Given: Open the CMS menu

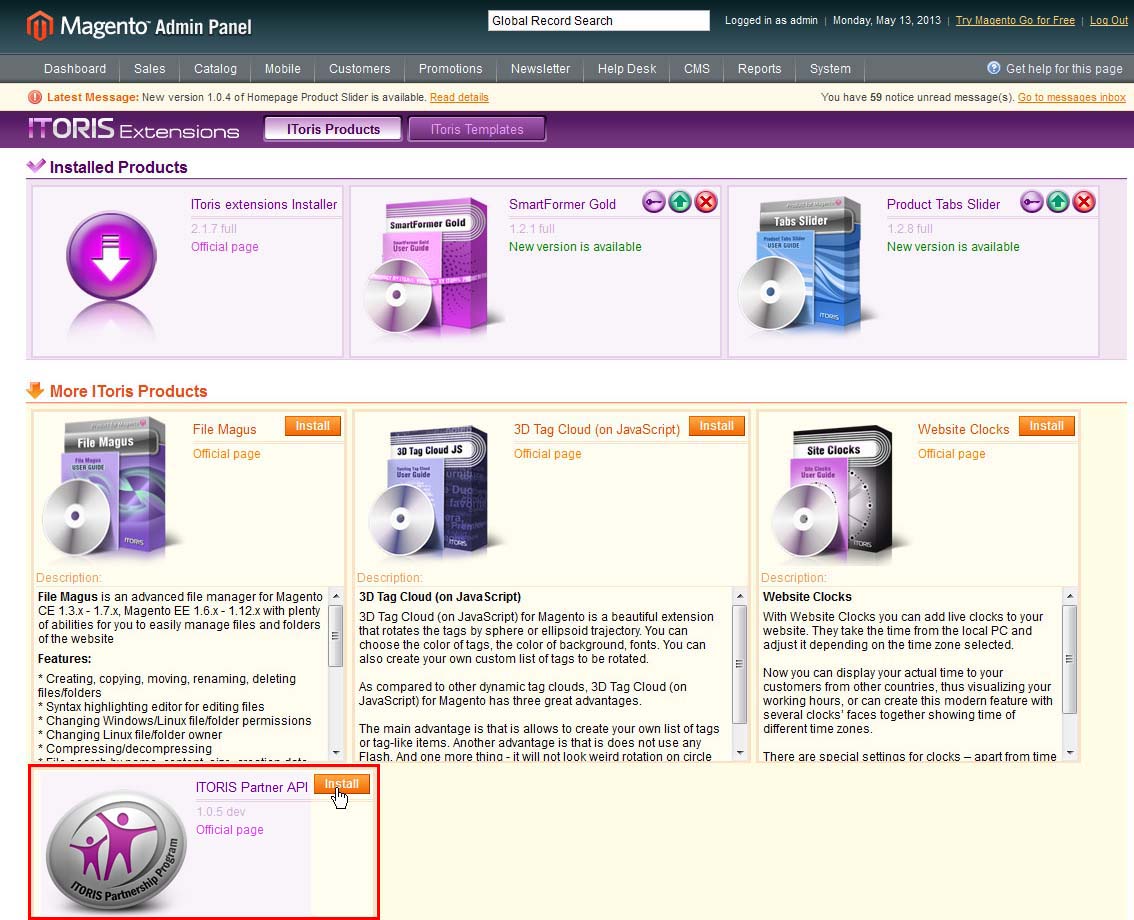Looking at the screenshot, I should point(697,69).
